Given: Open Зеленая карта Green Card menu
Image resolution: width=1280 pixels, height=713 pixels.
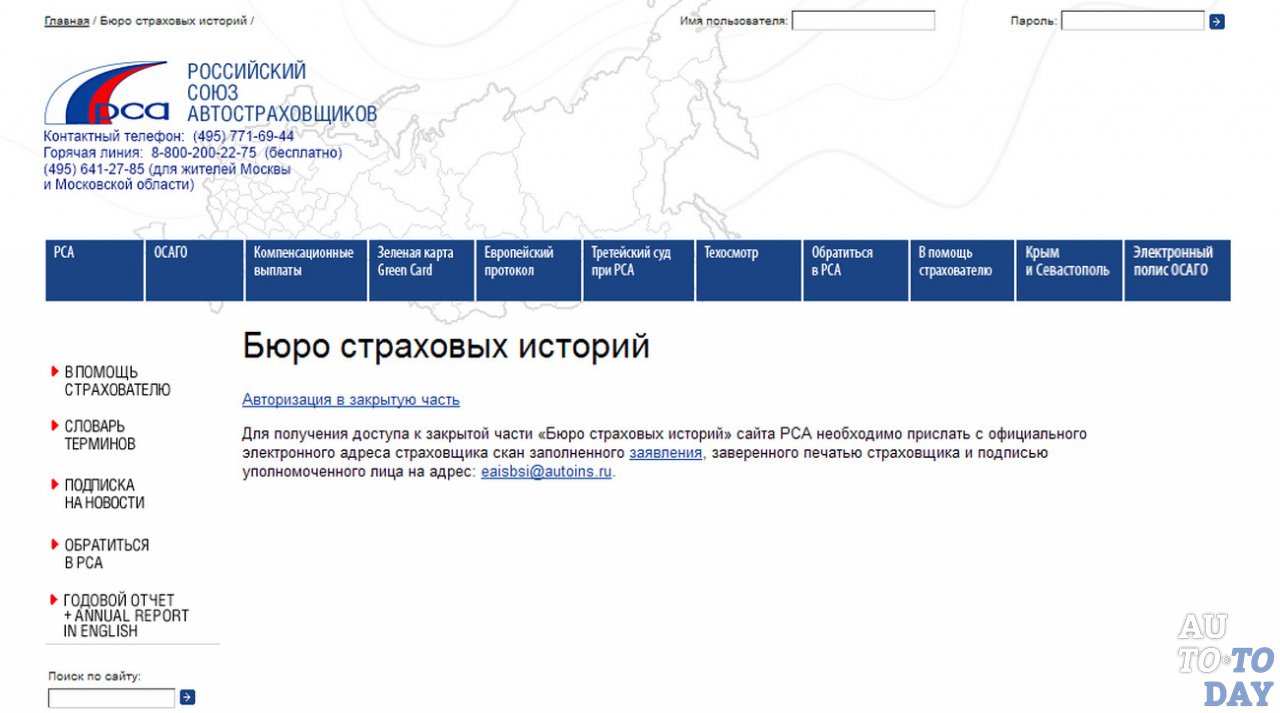Looking at the screenshot, I should tap(421, 270).
